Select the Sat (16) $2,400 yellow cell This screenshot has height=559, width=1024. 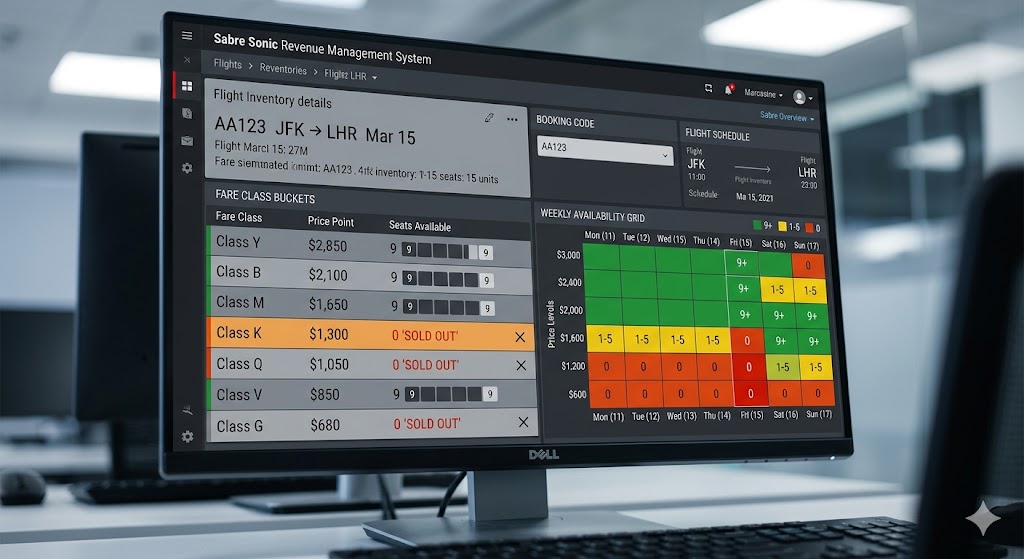point(776,289)
